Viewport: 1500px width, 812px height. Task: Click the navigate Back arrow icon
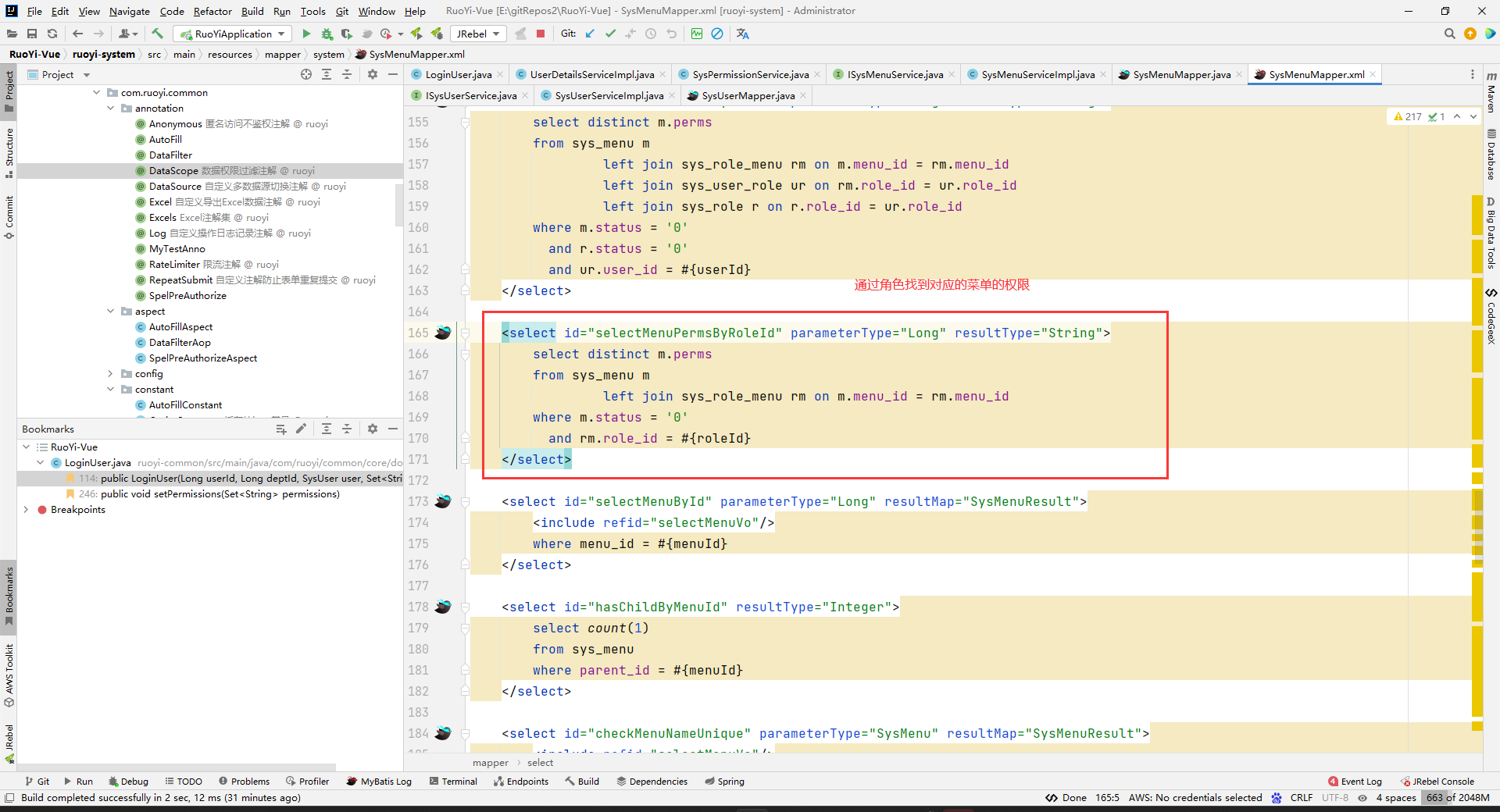[x=77, y=34]
